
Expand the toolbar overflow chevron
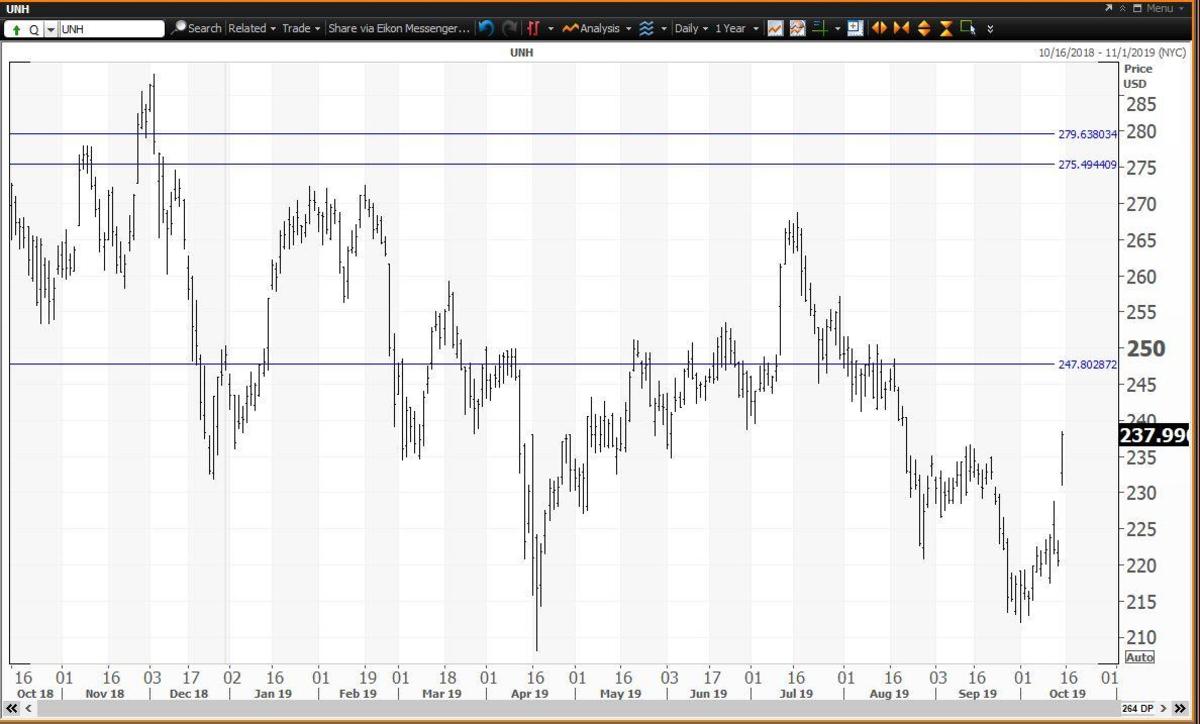(x=990, y=29)
